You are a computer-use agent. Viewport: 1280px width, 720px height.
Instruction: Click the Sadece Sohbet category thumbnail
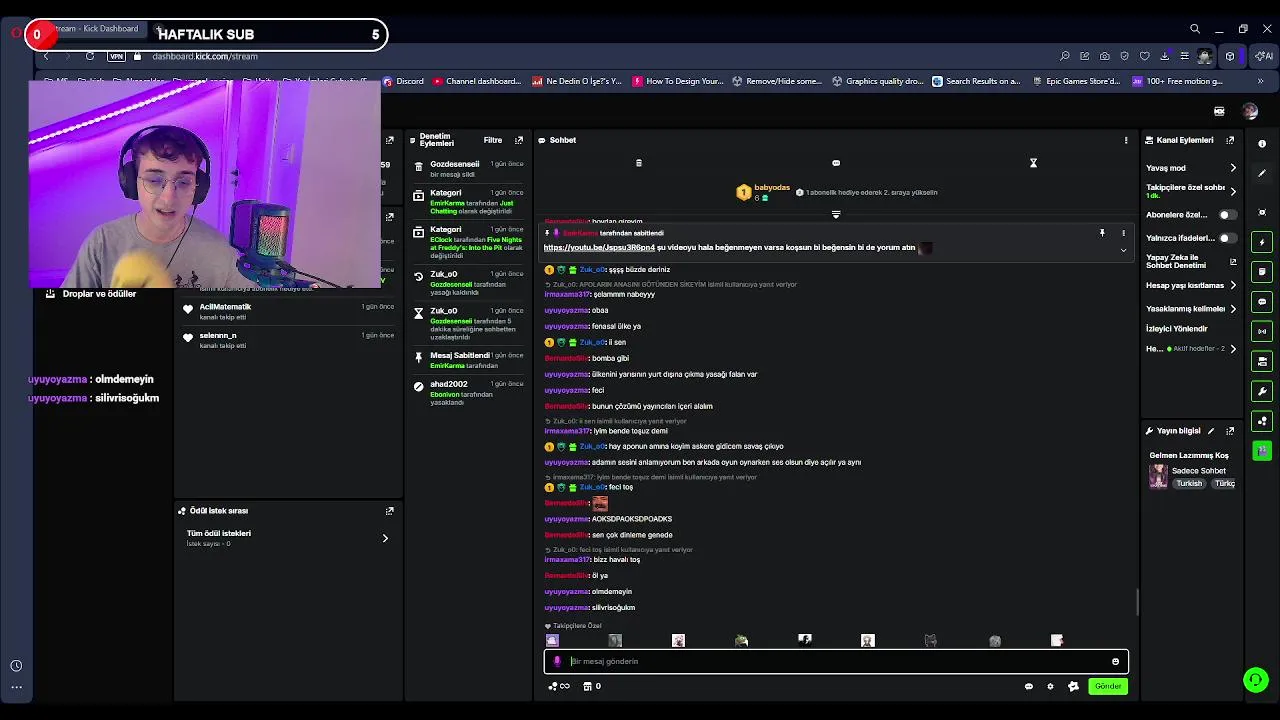(1158, 476)
